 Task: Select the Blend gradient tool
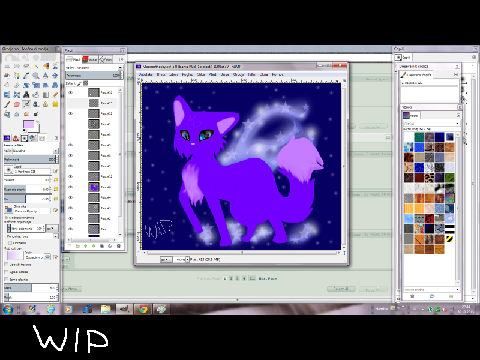(46, 95)
